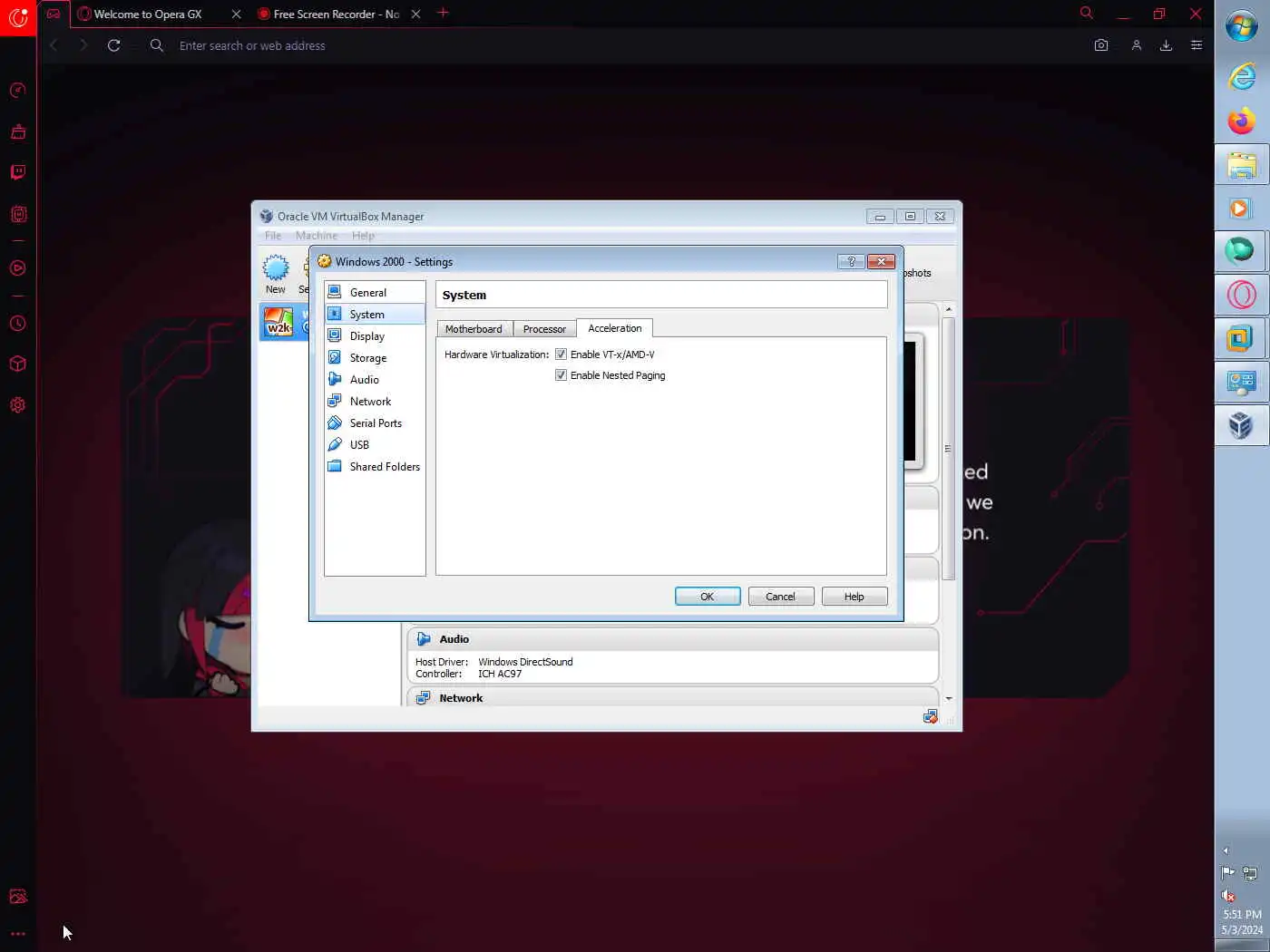Open GX Control in Opera sidebar
This screenshot has width=1270, height=952.
pos(18,90)
